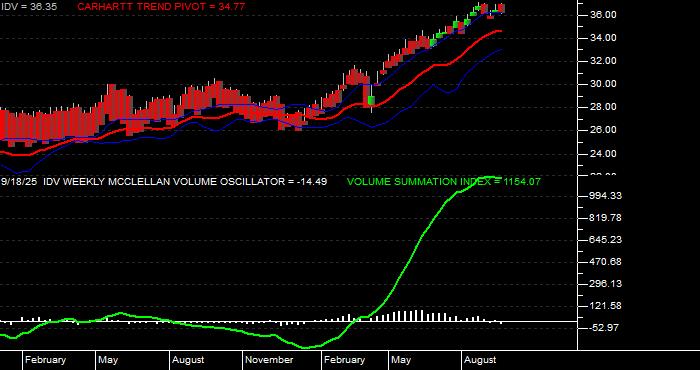700x370 pixels.
Task: Click the 645.23 oscillator axis value
Action: 605,240
